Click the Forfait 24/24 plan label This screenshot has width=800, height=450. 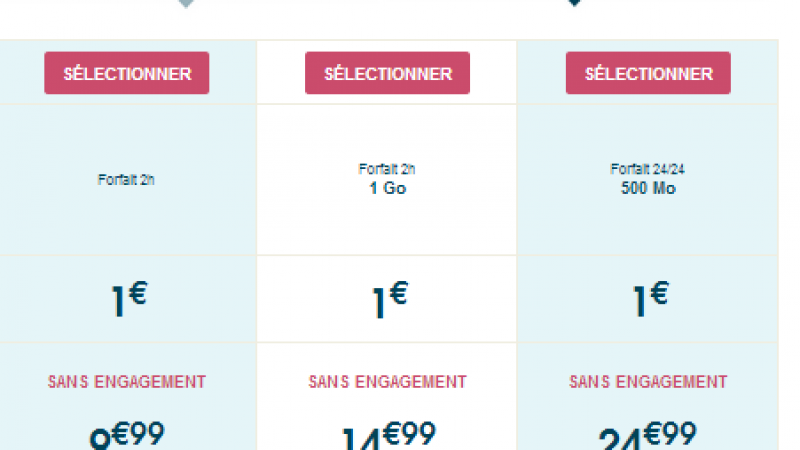[648, 168]
